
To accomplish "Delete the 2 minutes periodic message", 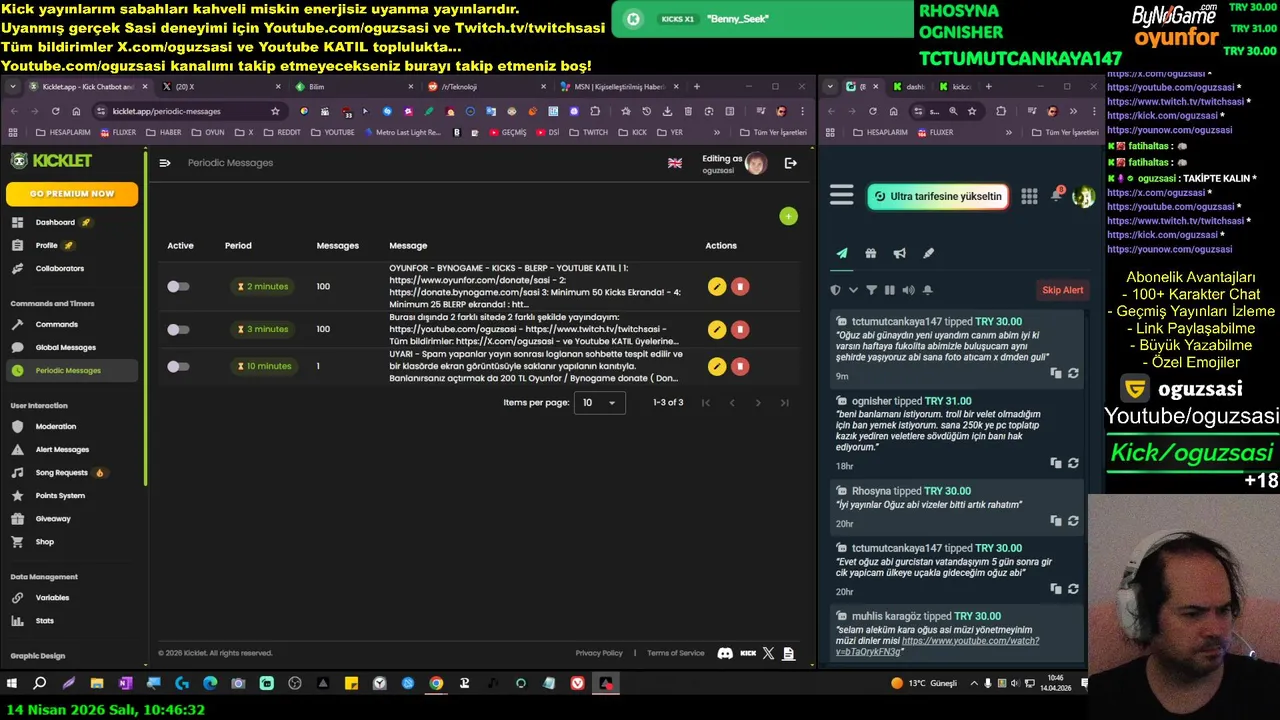I will point(740,287).
